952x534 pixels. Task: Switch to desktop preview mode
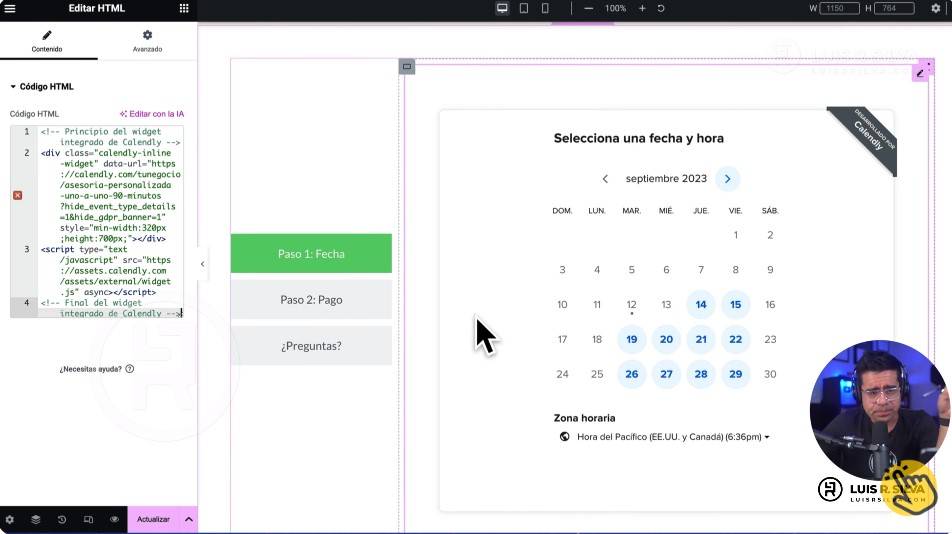[502, 8]
